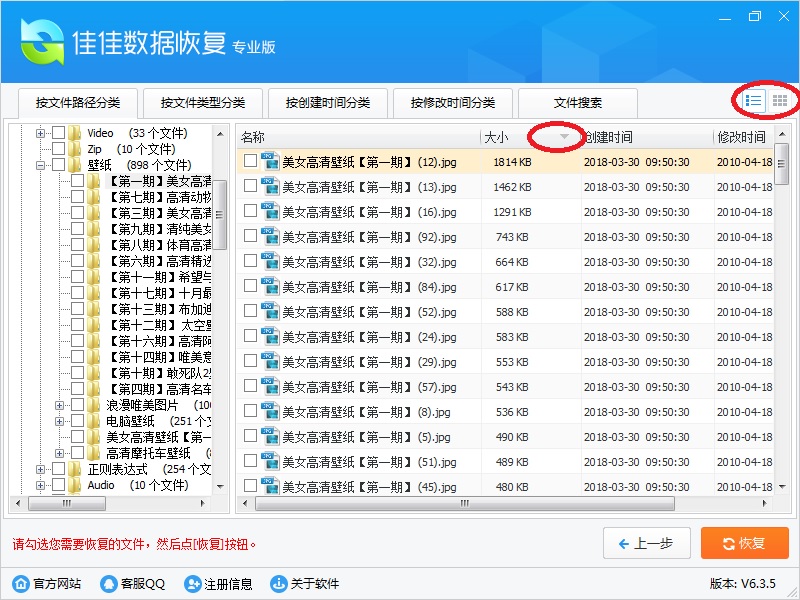Screen dimensions: 800x600
Task: Collapse the 壁纸 folder tree node
Action: (x=41, y=165)
